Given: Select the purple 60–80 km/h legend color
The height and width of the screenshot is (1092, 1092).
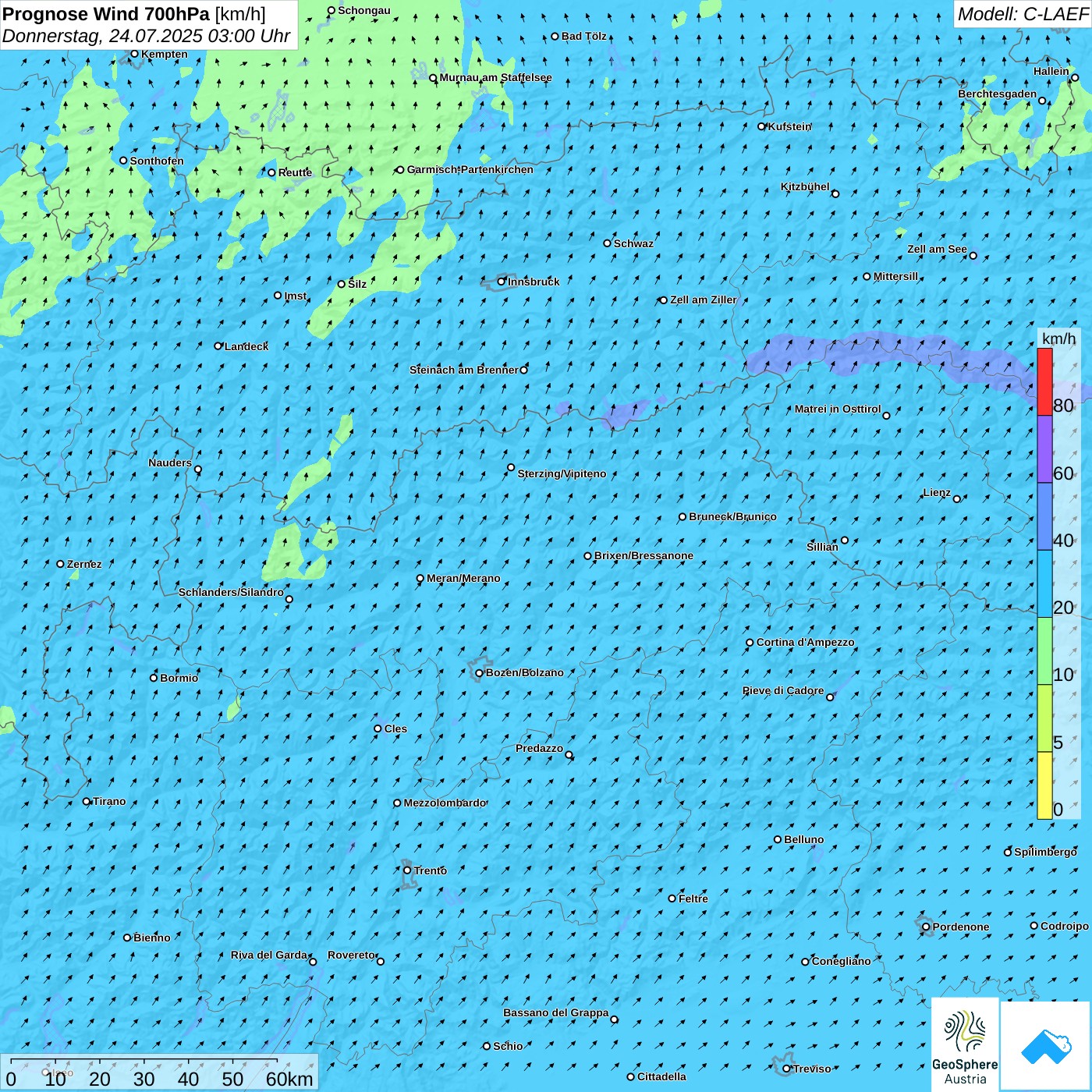Looking at the screenshot, I should pyautogui.click(x=1044, y=449).
